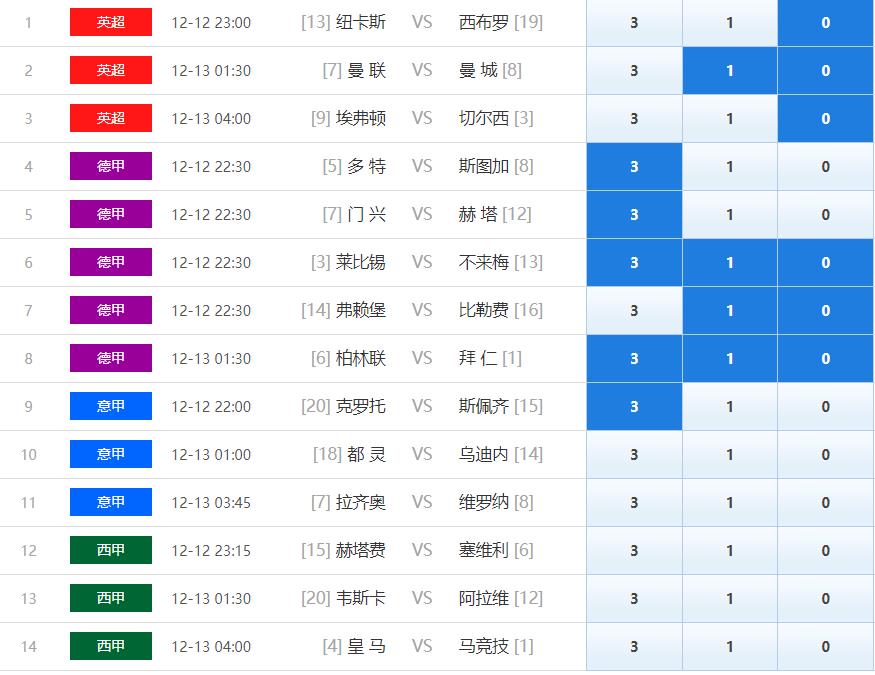Screen dimensions: 875x675
Task: Click the kickoff time 12-13 01:00
Action: 211,455
